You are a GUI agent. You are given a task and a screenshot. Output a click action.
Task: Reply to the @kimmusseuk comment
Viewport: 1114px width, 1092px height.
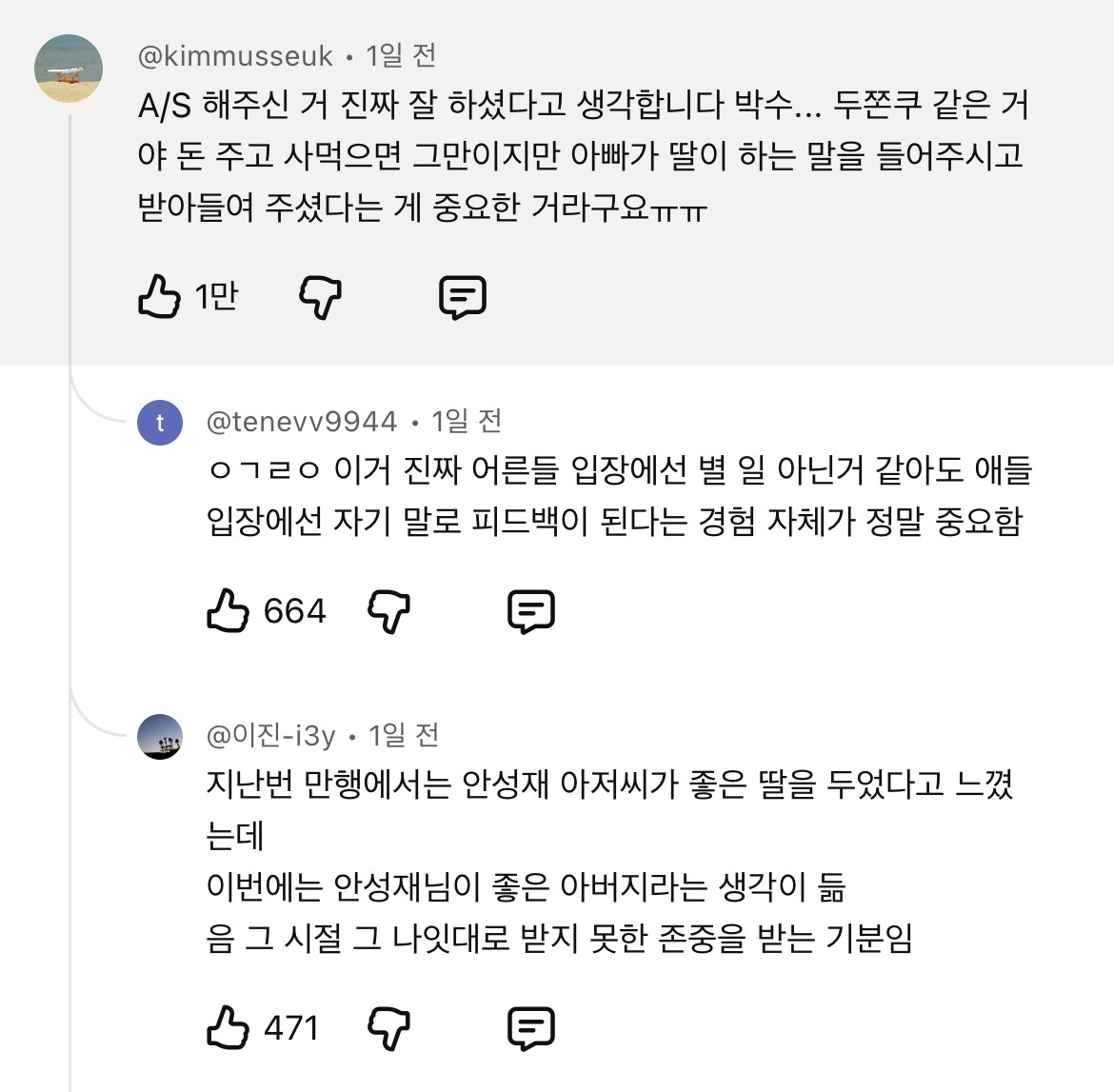click(463, 297)
